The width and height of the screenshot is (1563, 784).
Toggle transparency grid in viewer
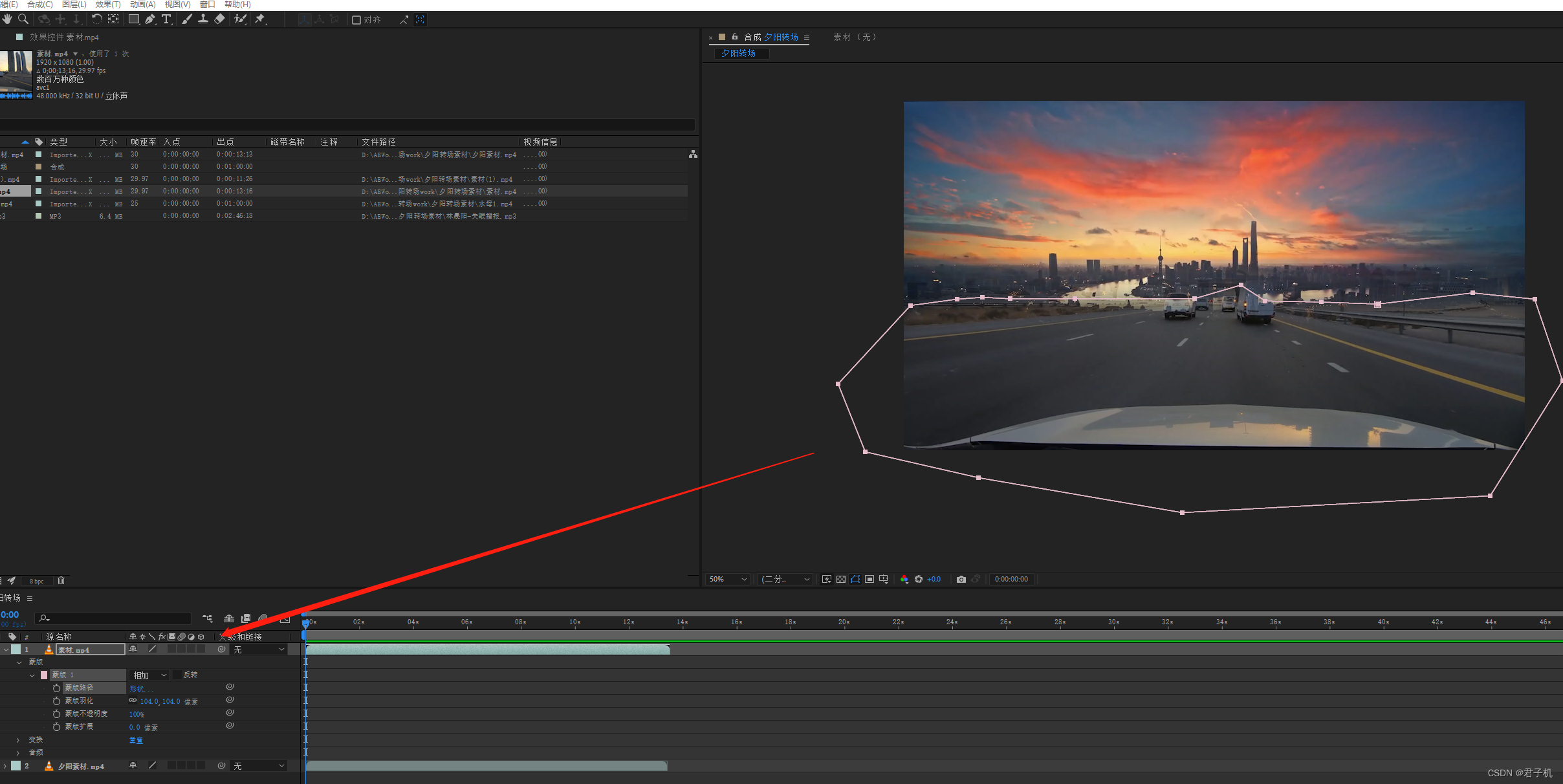(x=840, y=579)
